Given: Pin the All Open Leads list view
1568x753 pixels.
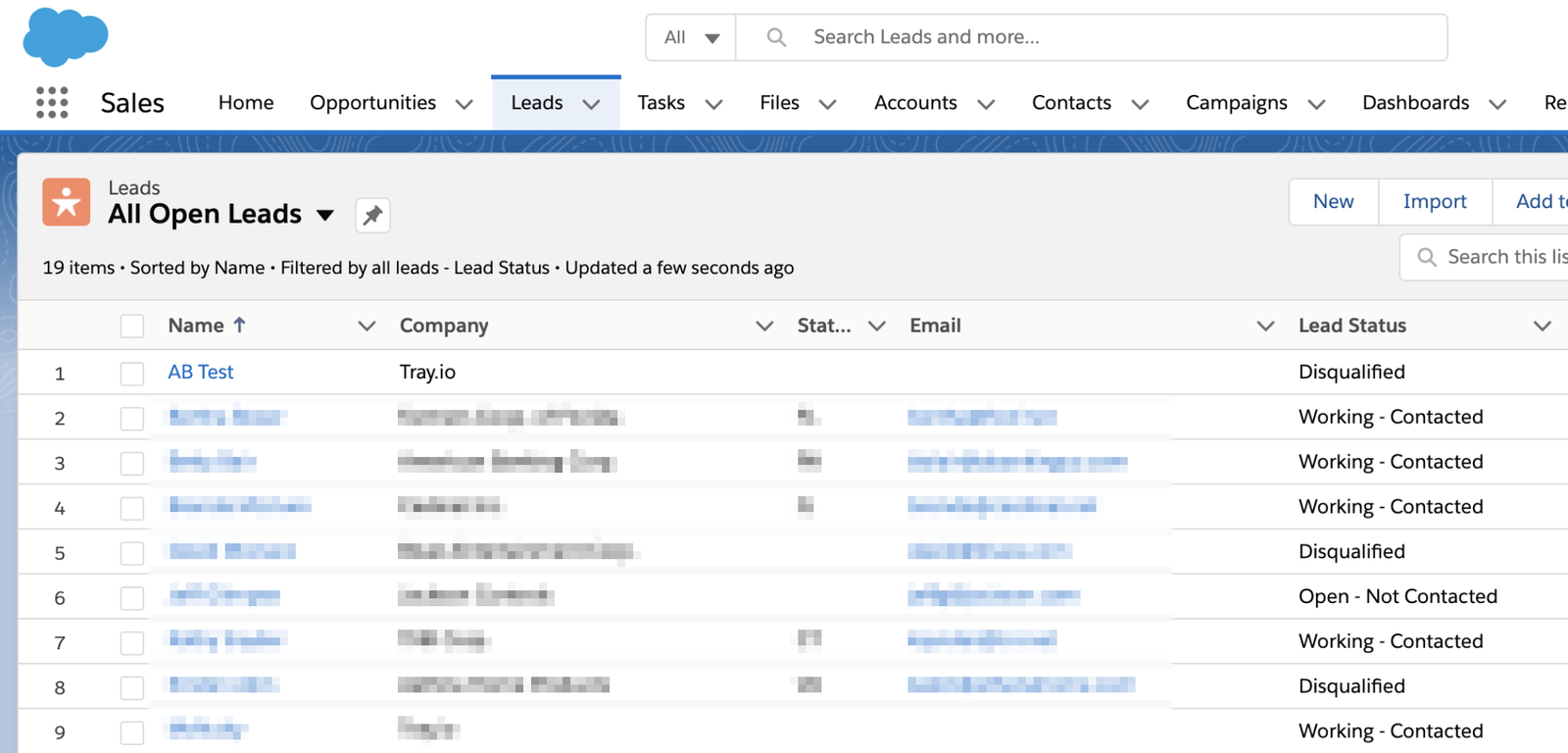Looking at the screenshot, I should click(x=372, y=215).
